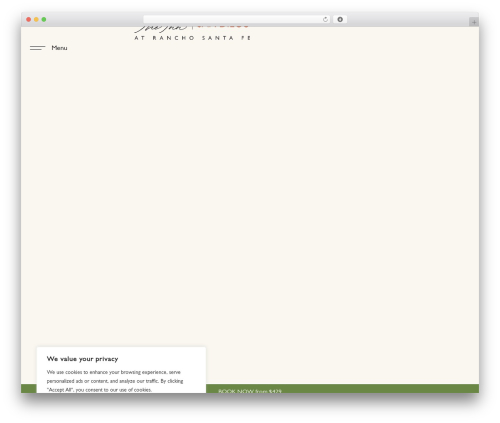Click the We value your privacy heading
The height and width of the screenshot is (423, 500).
coord(82,359)
